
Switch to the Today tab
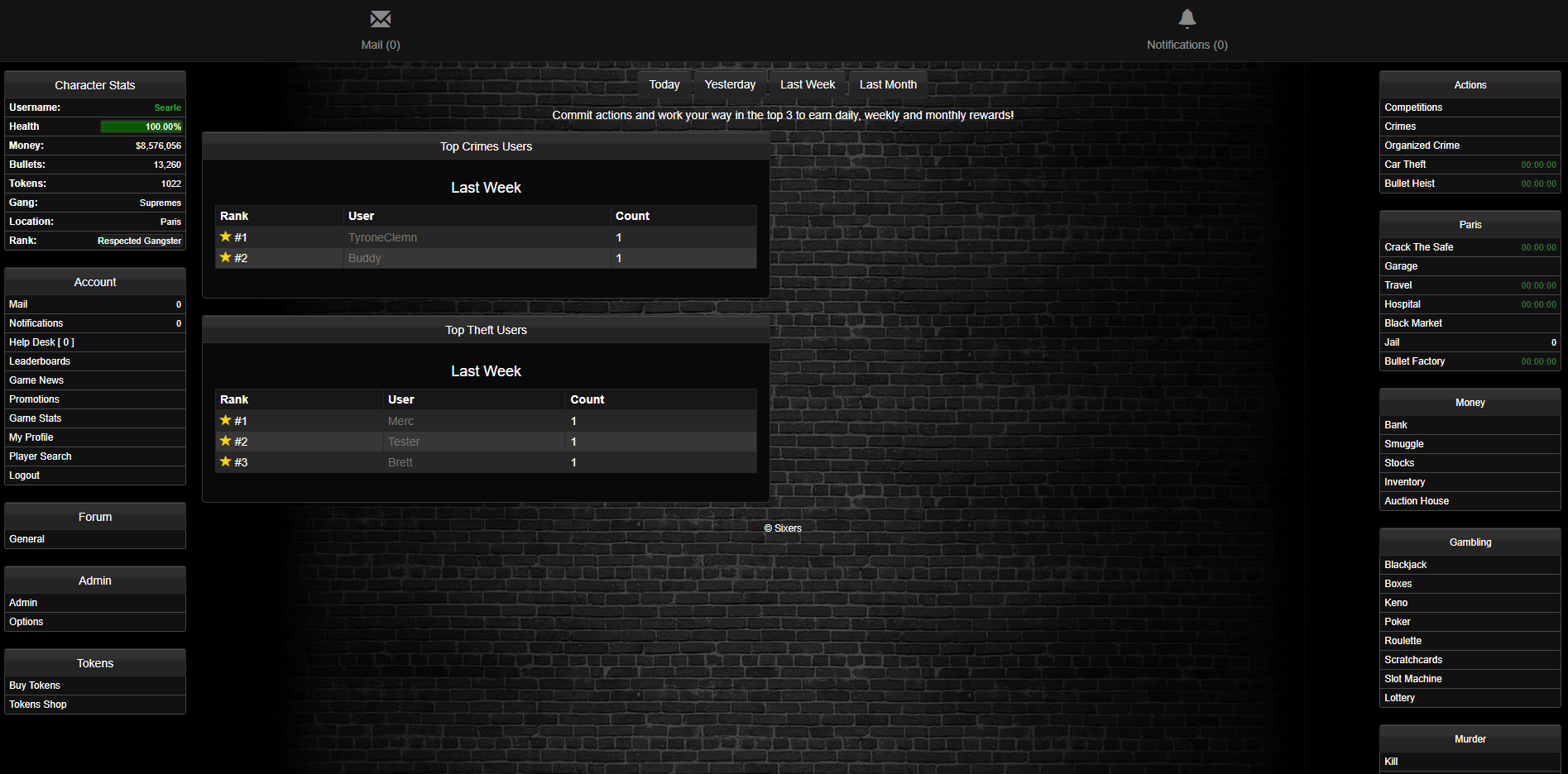coord(664,84)
